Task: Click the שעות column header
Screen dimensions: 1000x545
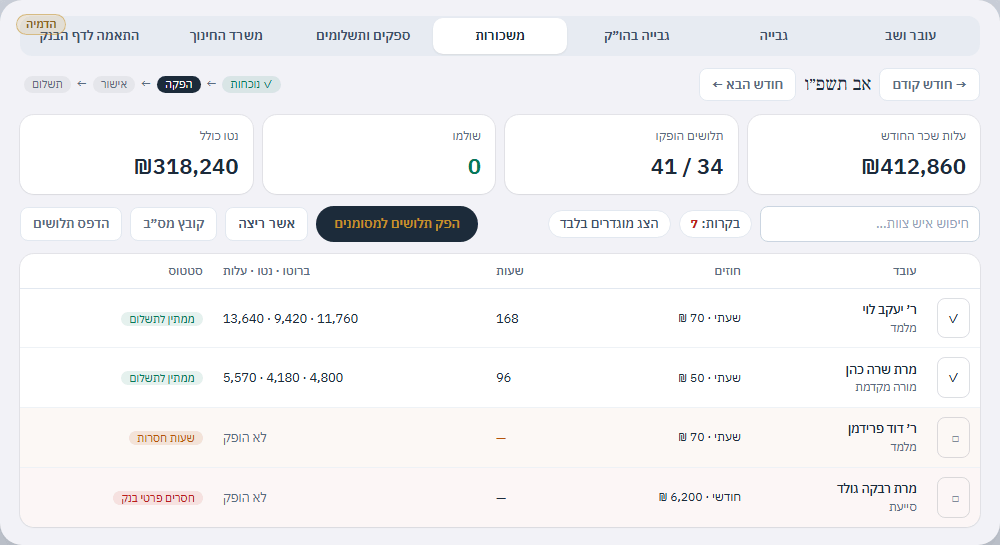Action: 510,271
